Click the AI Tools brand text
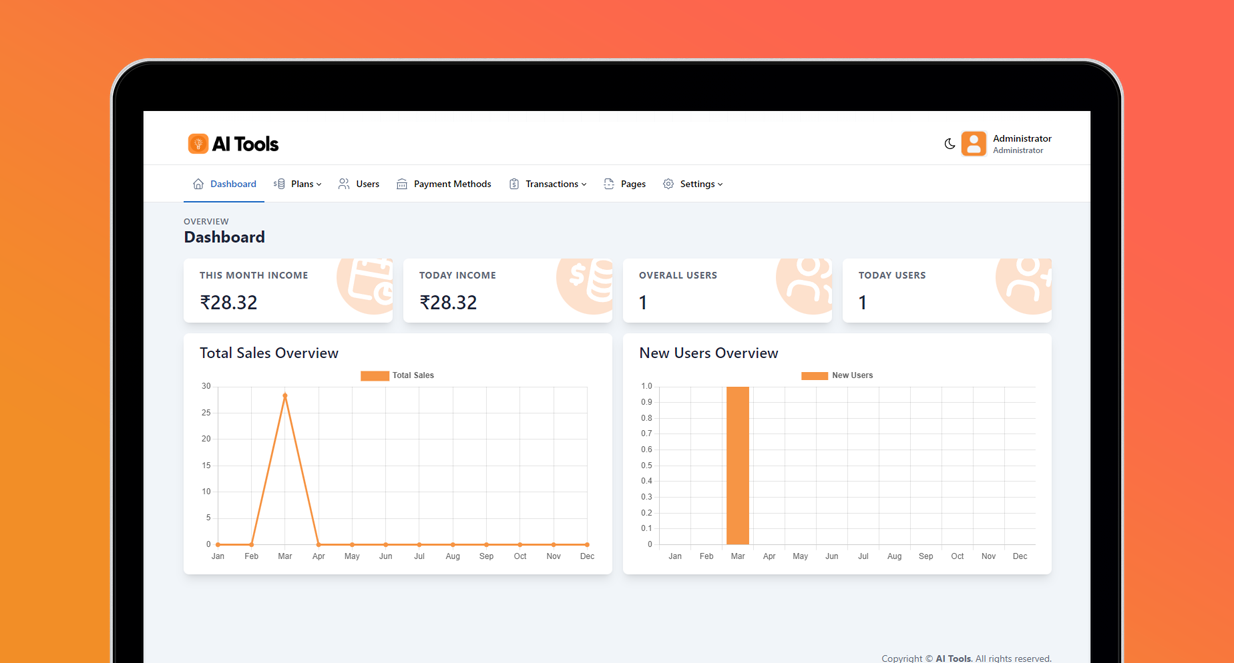 pyautogui.click(x=245, y=144)
